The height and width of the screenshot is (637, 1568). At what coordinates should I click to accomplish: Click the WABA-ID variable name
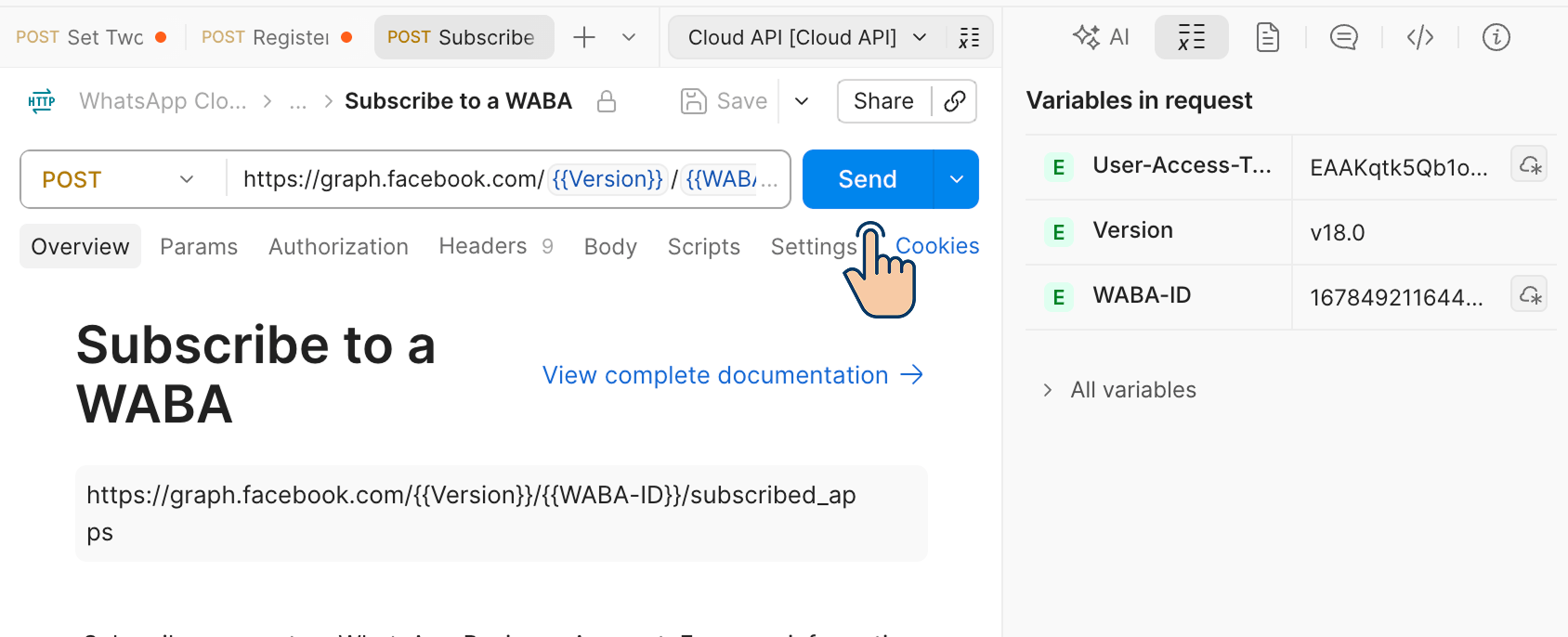click(1142, 295)
